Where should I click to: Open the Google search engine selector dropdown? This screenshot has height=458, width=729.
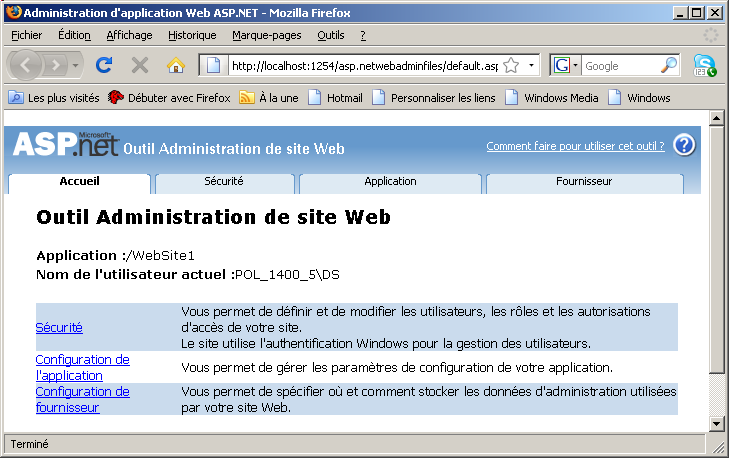tap(565, 65)
